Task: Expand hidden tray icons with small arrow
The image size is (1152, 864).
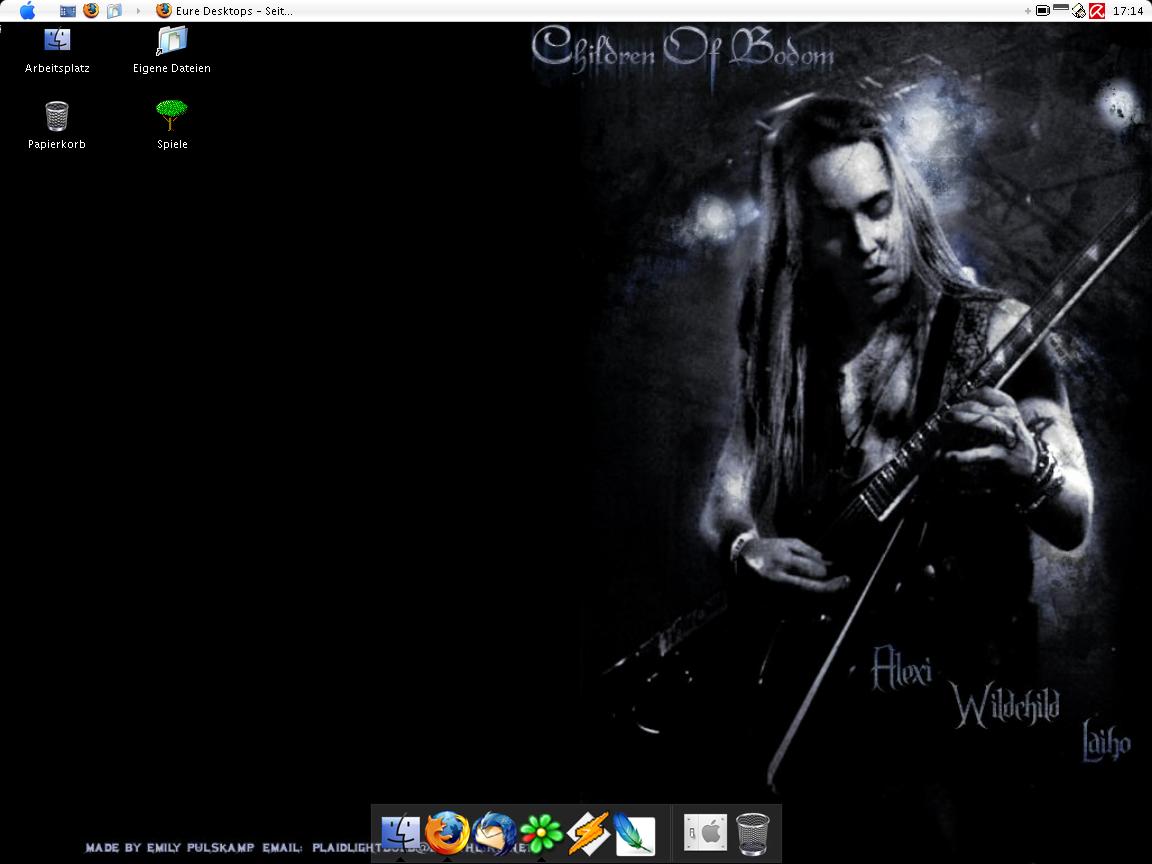Action: pyautogui.click(x=1028, y=11)
